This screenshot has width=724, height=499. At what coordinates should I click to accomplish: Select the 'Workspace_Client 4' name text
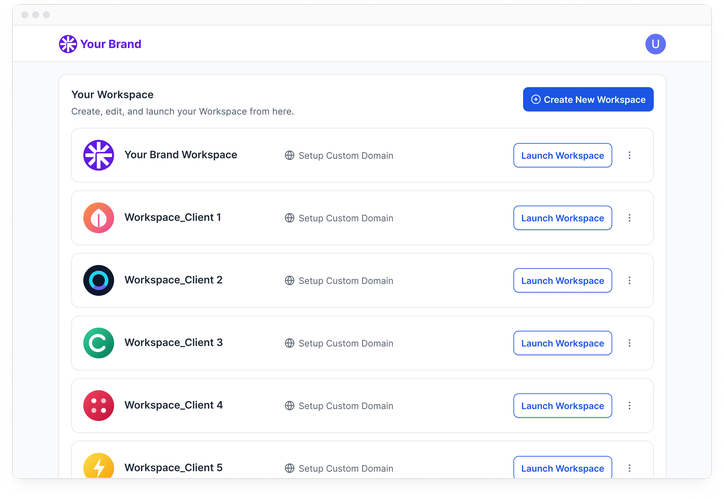point(174,405)
